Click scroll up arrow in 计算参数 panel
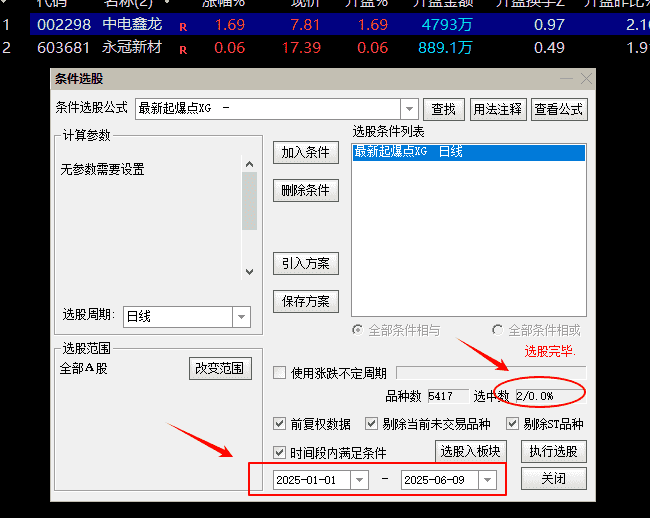Image resolution: width=650 pixels, height=518 pixels. point(249,164)
